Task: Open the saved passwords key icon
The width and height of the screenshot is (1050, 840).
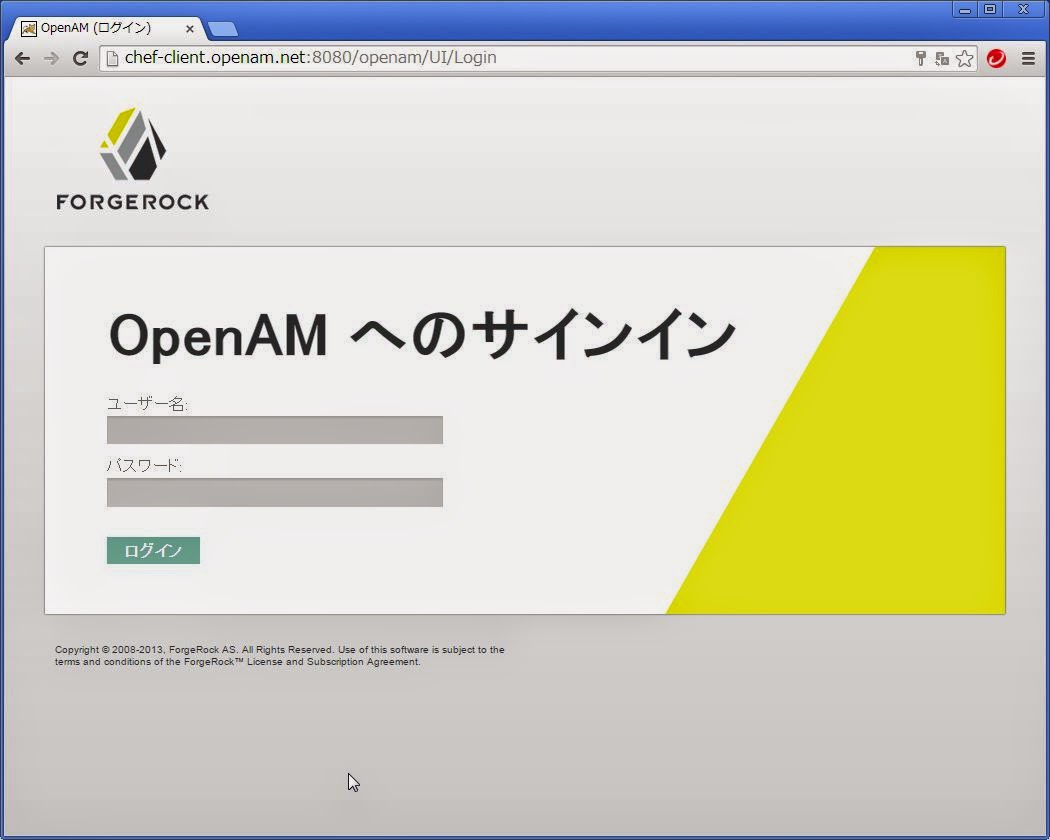Action: (919, 58)
